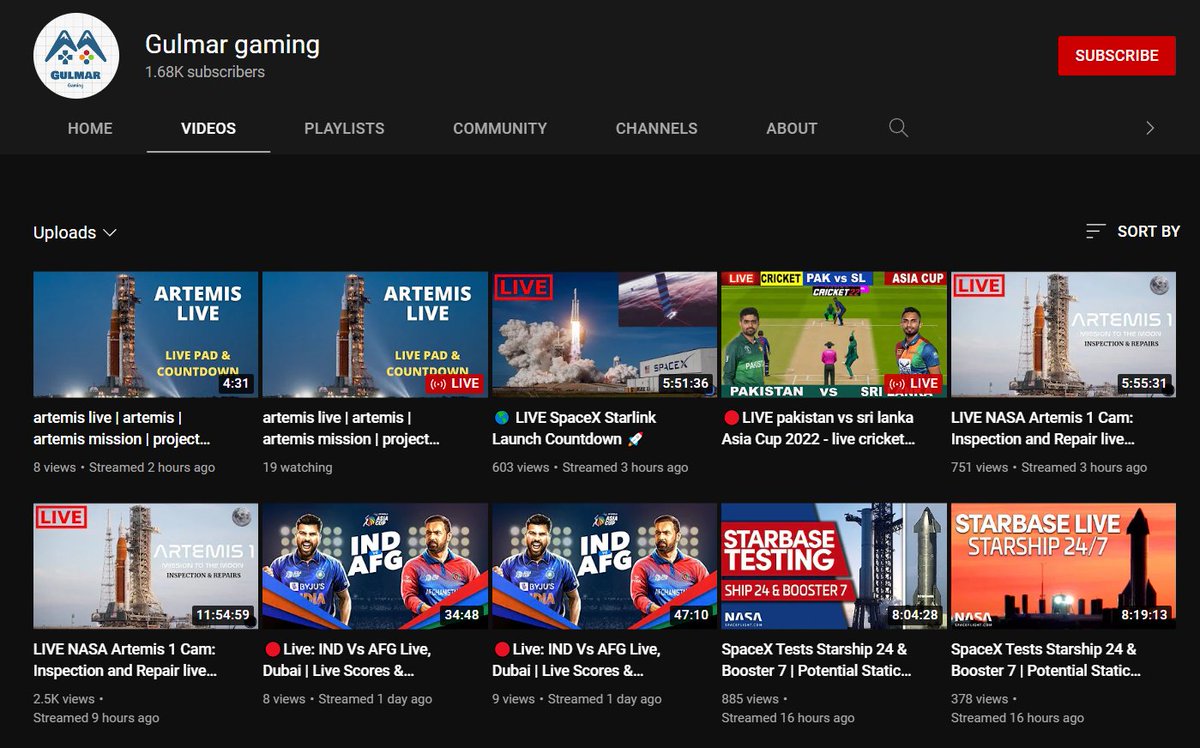Open the Artemis 1 thumbnail with 5:55:31 duration
Viewport: 1200px width, 748px height.
pyautogui.click(x=1063, y=334)
